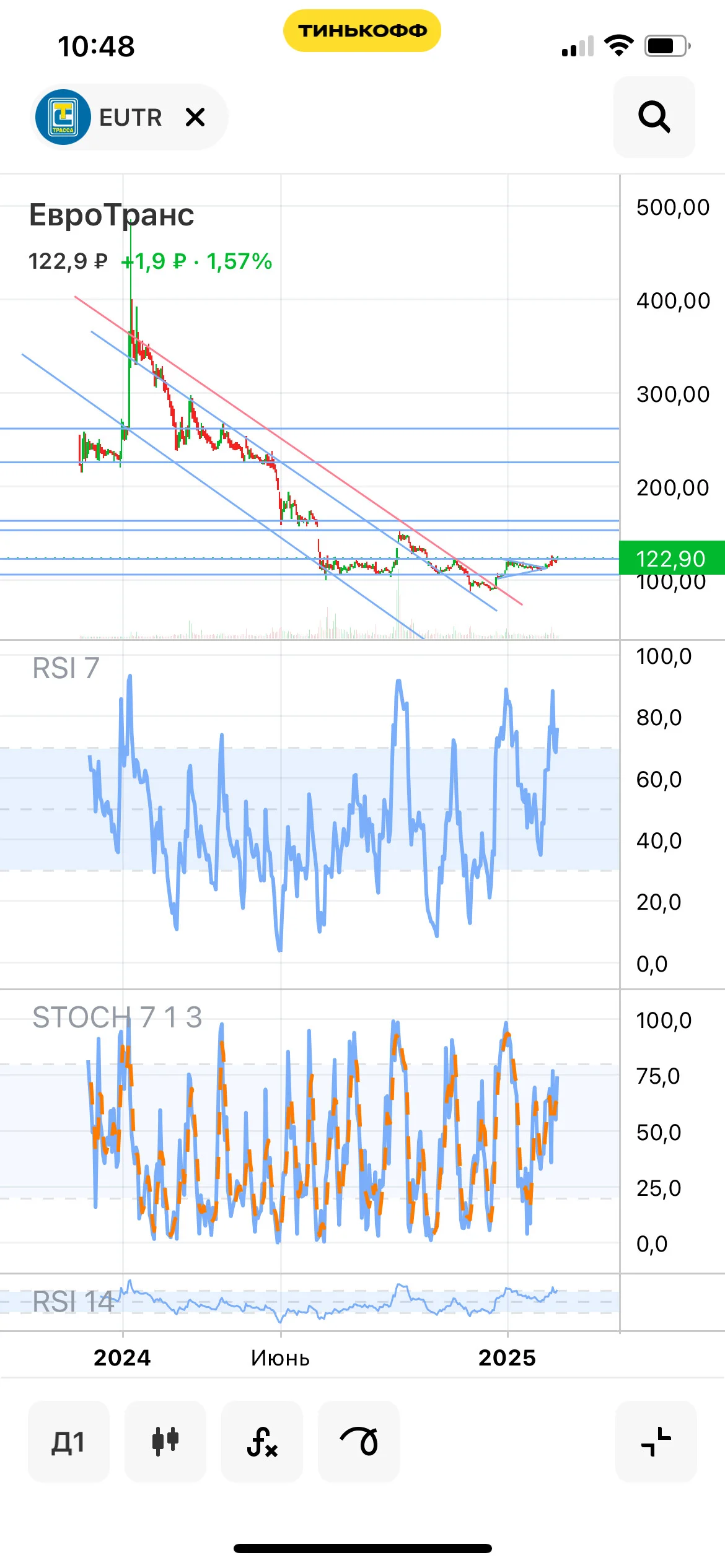This screenshot has width=725, height=1568.
Task: Tap the Июнь date axis label
Action: pos(280,1357)
